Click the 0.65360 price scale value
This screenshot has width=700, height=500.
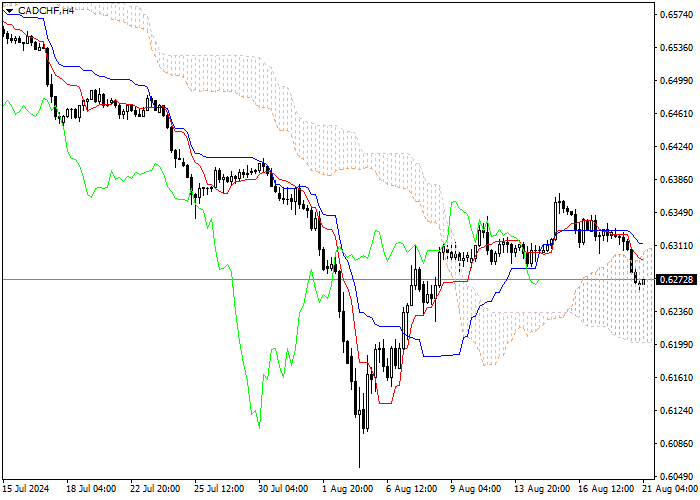tap(676, 48)
